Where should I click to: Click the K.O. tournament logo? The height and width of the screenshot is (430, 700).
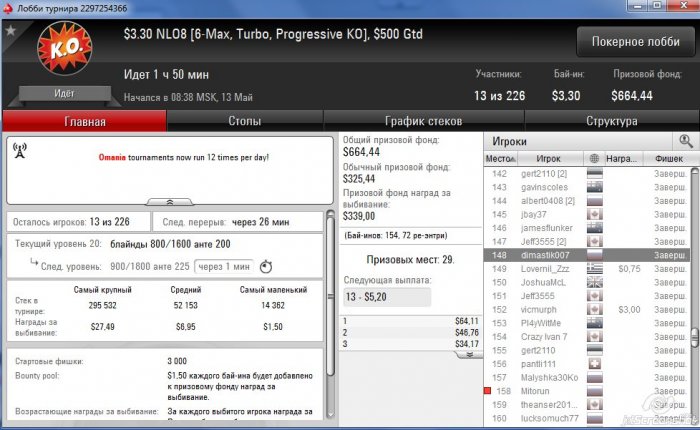tap(65, 48)
